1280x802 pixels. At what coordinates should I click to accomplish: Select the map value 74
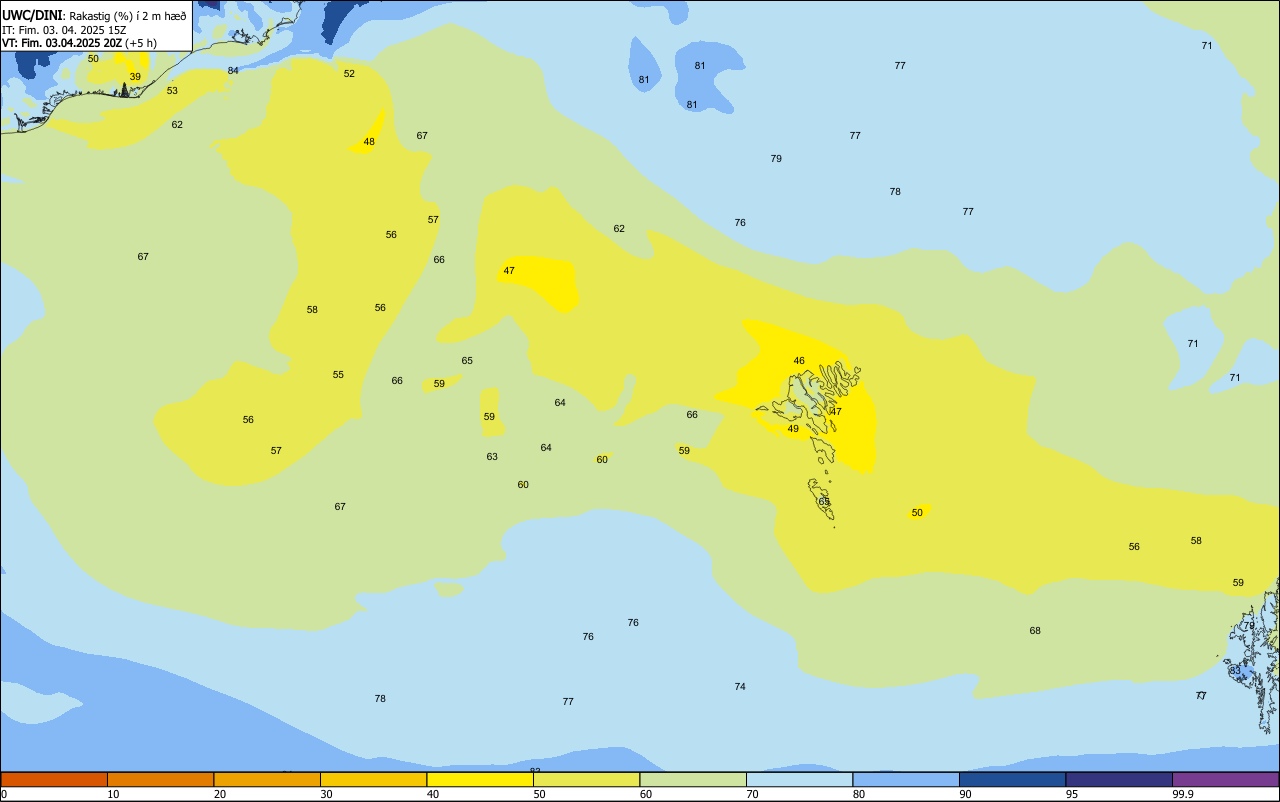pyautogui.click(x=740, y=687)
